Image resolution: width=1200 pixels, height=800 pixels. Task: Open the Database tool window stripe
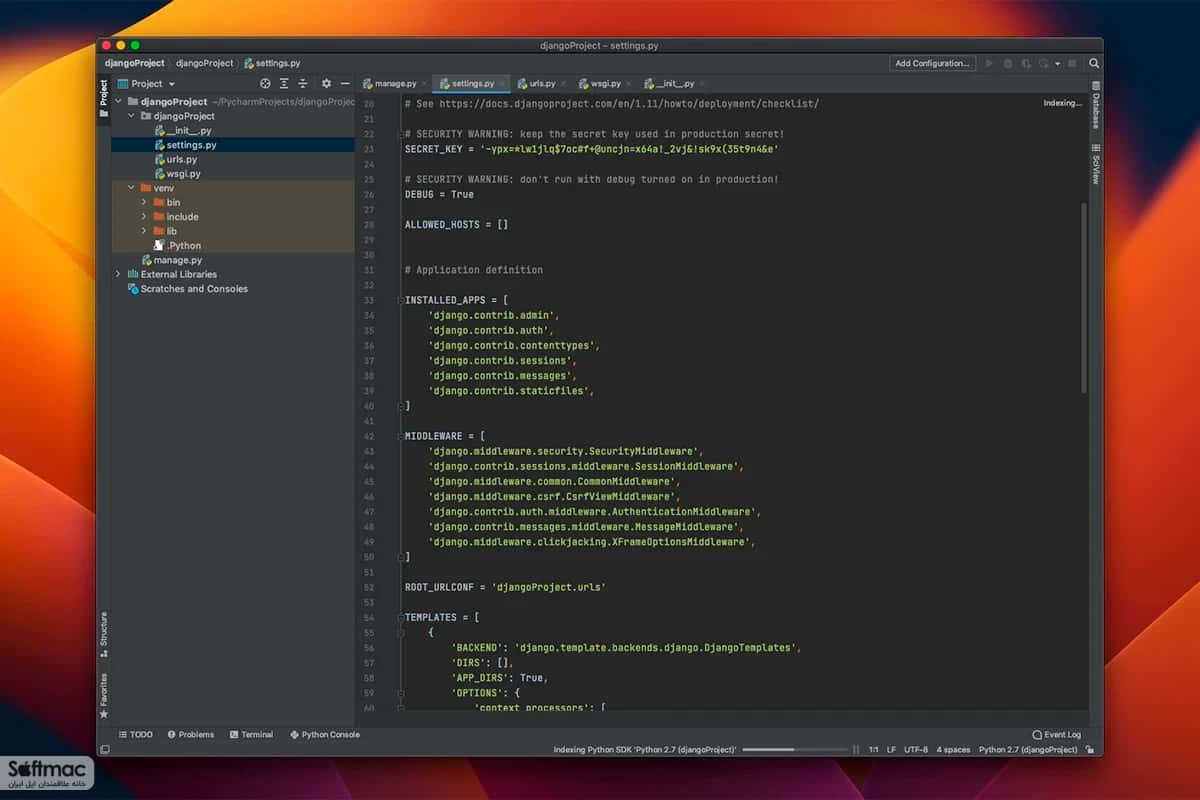[1096, 106]
